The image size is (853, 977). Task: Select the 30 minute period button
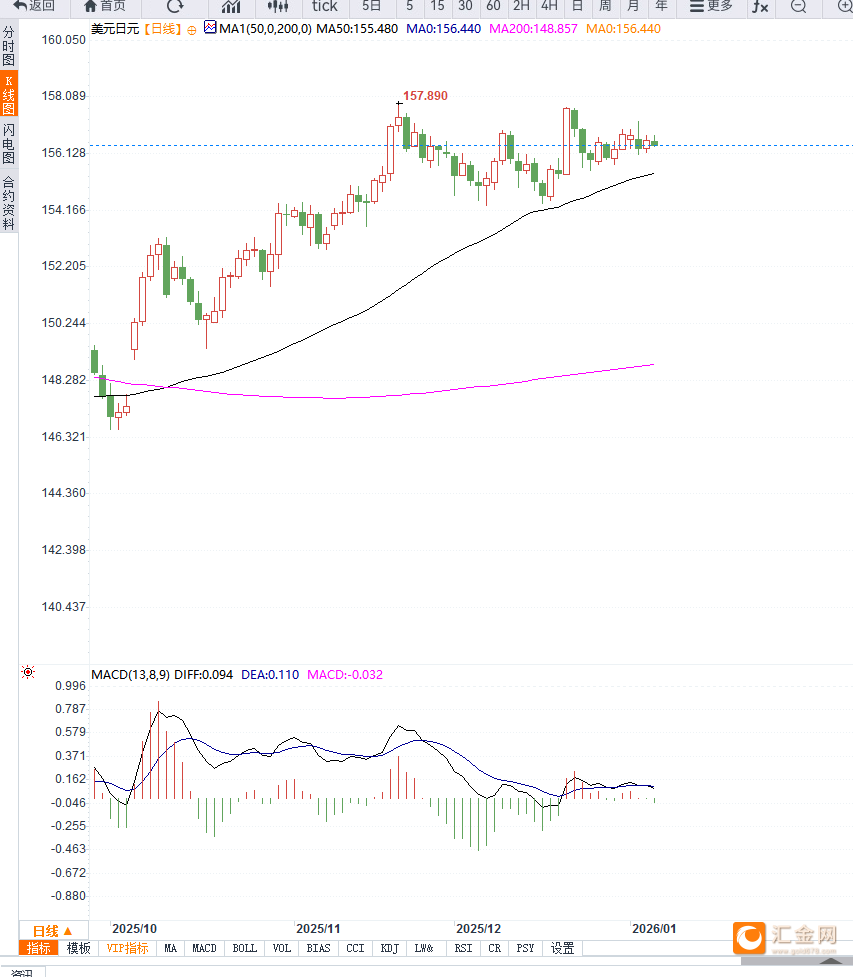point(465,6)
